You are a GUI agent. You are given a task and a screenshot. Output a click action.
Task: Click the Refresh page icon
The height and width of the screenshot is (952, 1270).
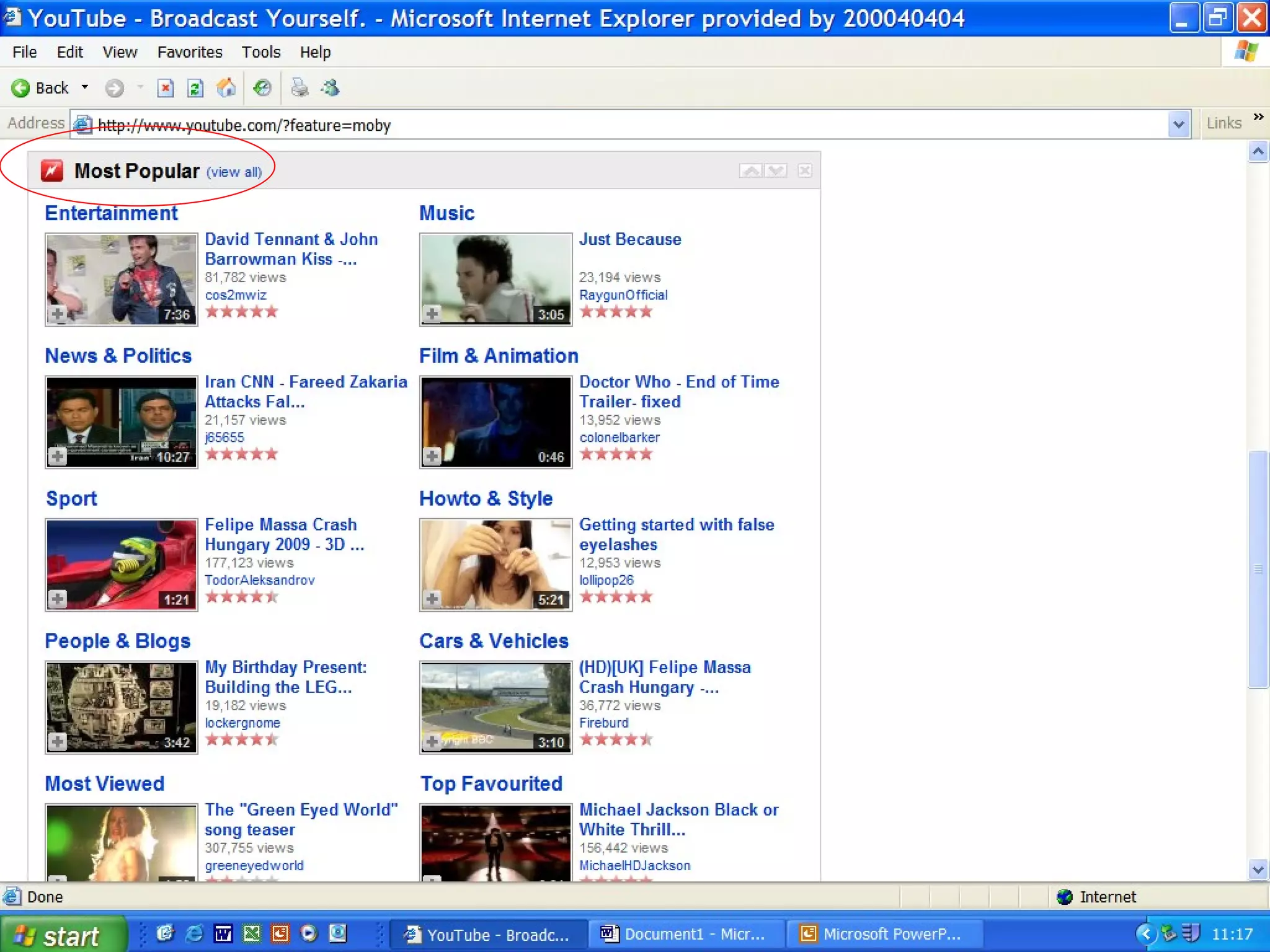195,88
